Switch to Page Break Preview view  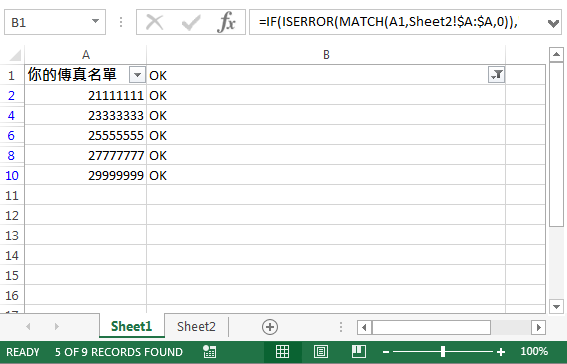pyautogui.click(x=359, y=351)
